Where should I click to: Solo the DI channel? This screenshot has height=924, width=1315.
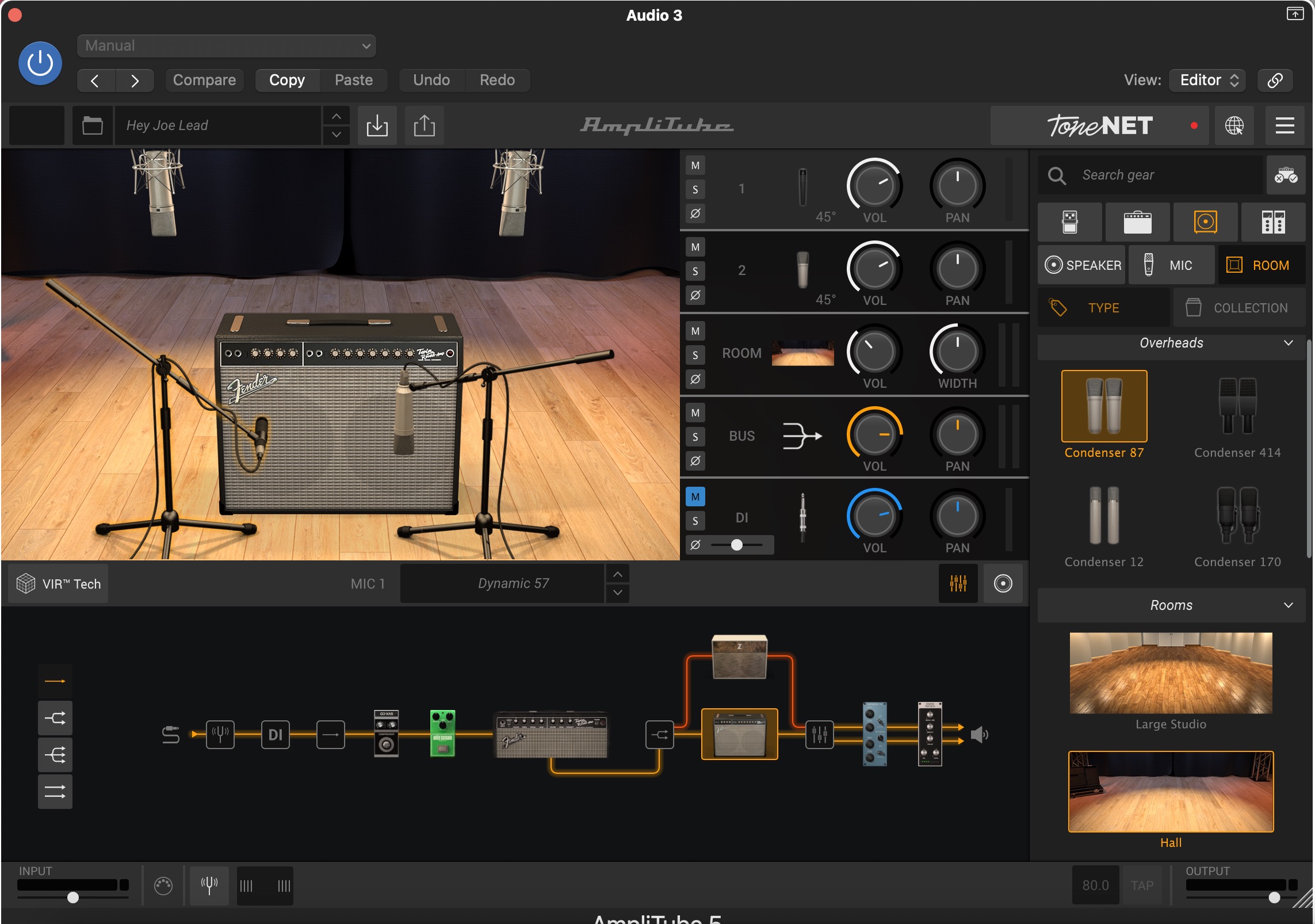pos(695,521)
